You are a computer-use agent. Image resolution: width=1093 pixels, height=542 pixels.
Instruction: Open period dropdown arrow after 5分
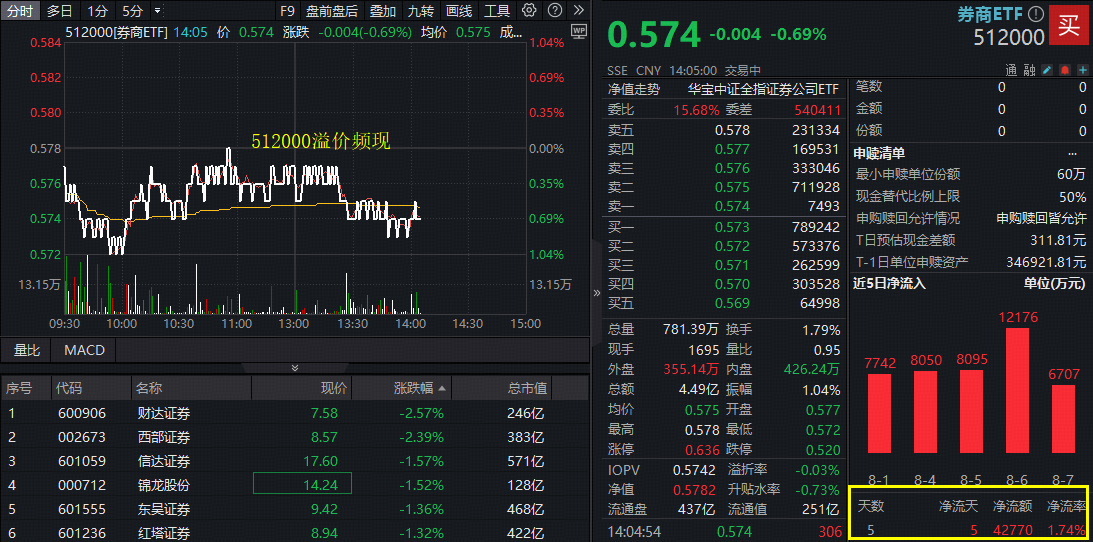(x=157, y=10)
